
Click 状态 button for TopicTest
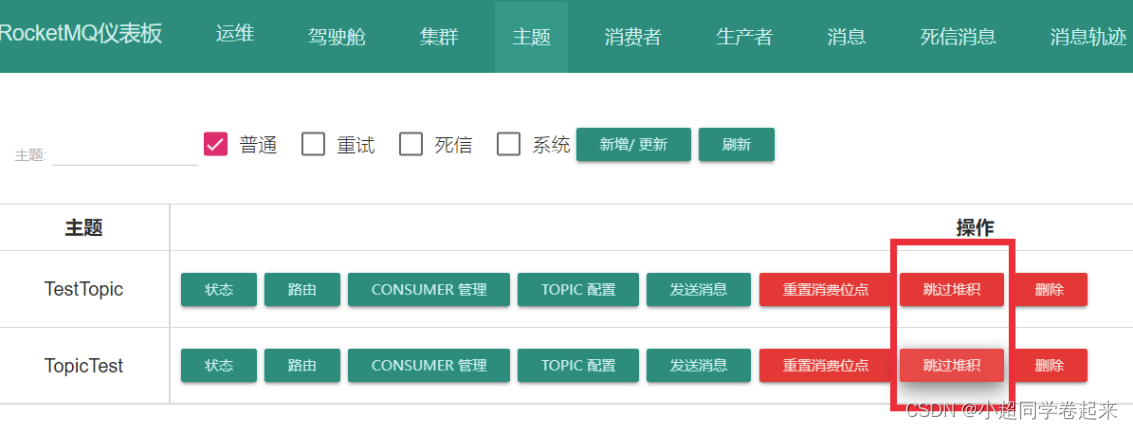point(219,365)
